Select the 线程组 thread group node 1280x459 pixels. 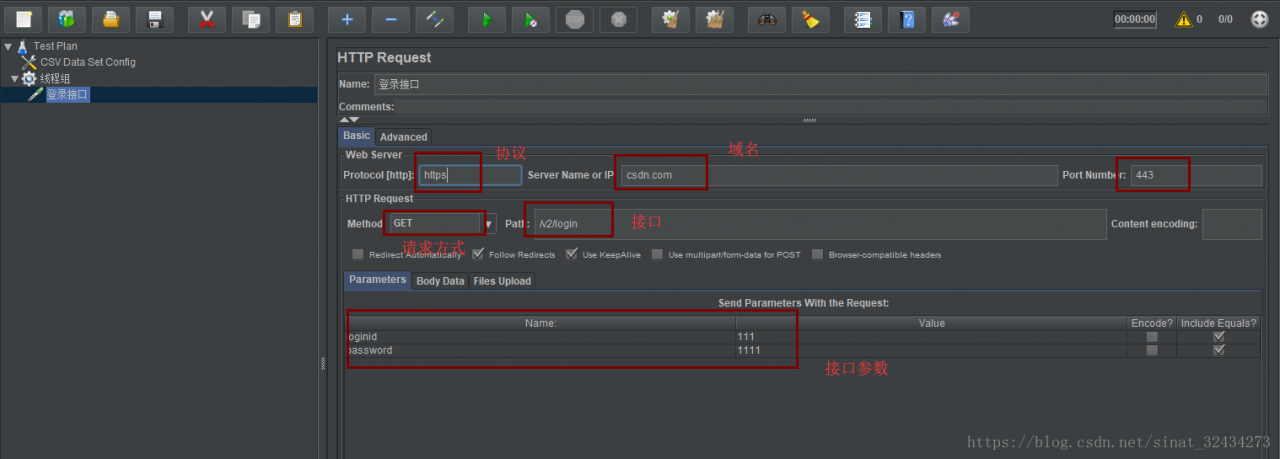pos(55,78)
